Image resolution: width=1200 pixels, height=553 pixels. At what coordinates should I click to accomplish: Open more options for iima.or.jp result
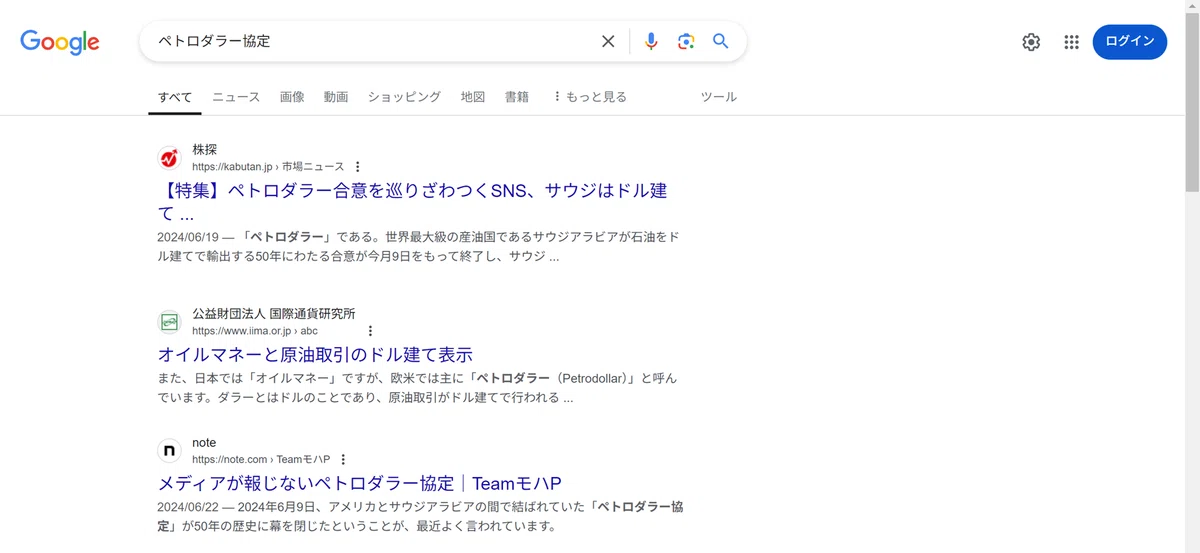pyautogui.click(x=370, y=331)
